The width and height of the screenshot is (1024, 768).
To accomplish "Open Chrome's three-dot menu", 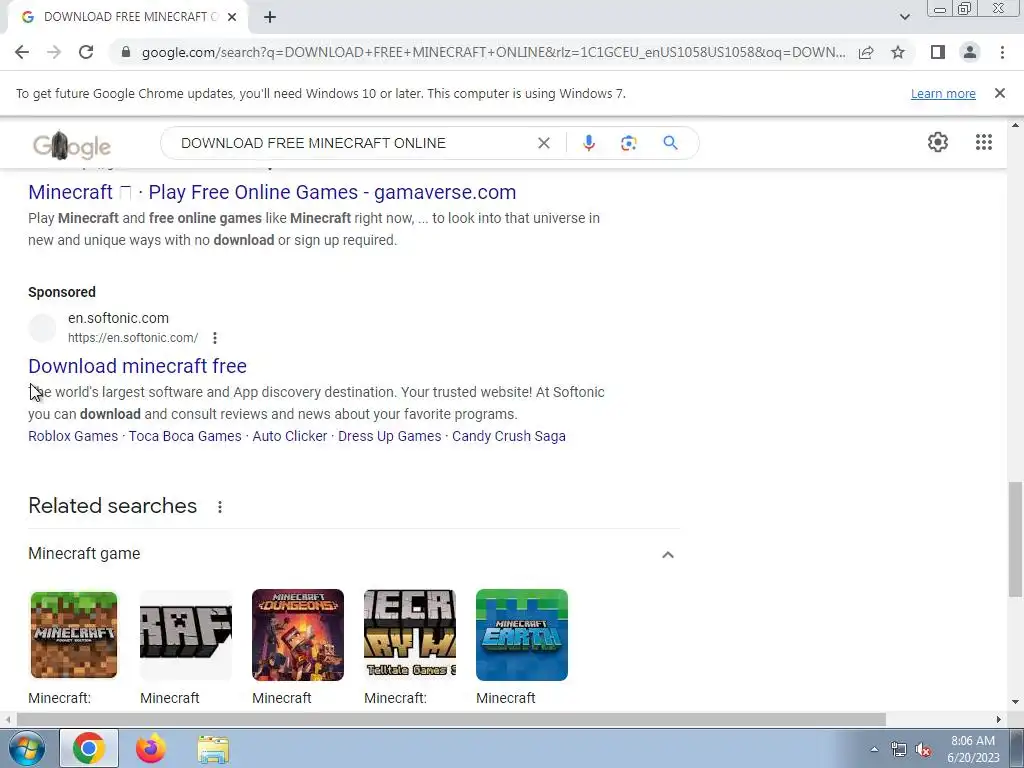I will click(1002, 52).
